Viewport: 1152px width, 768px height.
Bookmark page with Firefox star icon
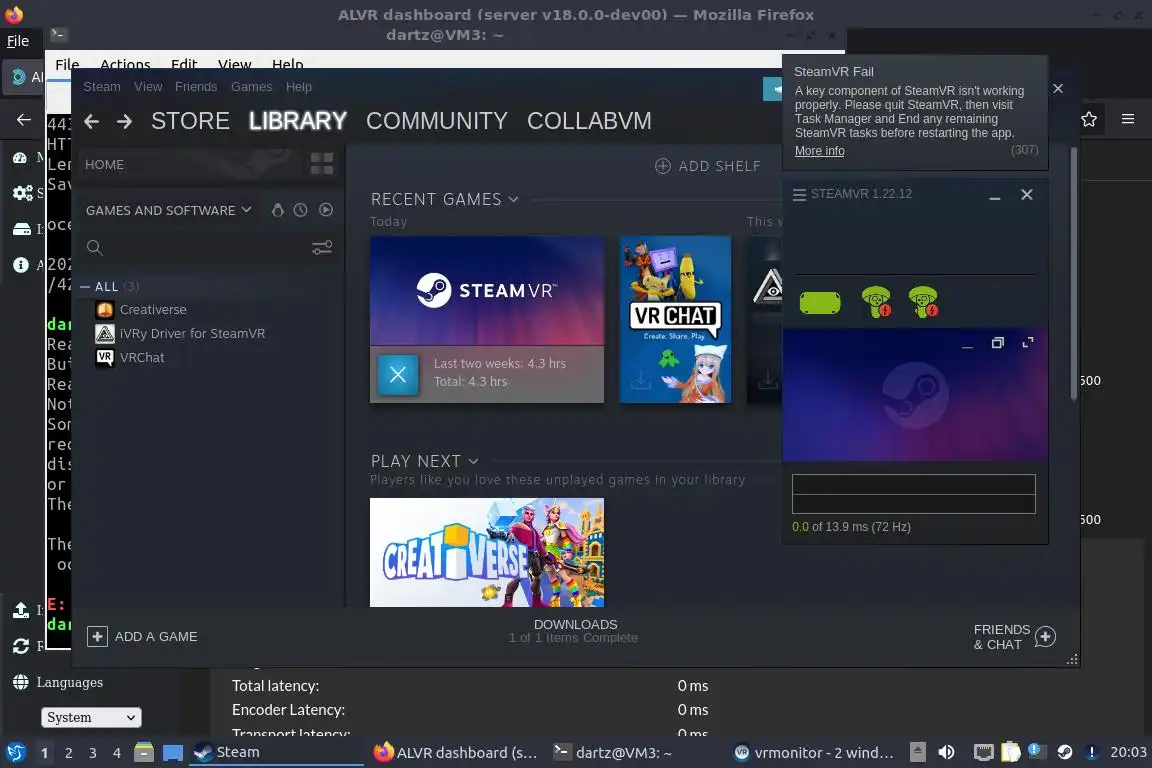[1089, 119]
